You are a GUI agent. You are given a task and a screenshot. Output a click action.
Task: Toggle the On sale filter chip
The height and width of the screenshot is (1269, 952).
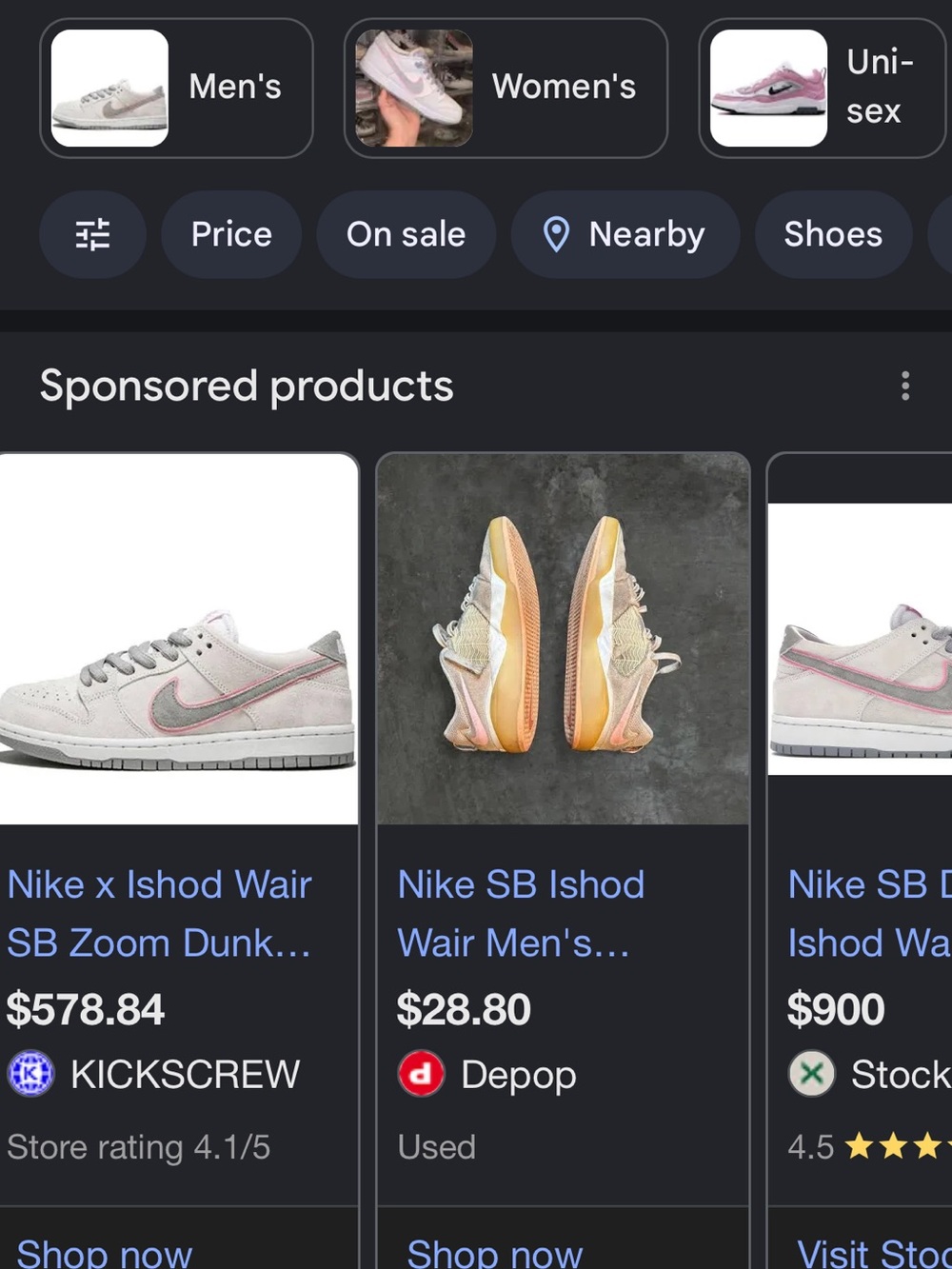407,234
